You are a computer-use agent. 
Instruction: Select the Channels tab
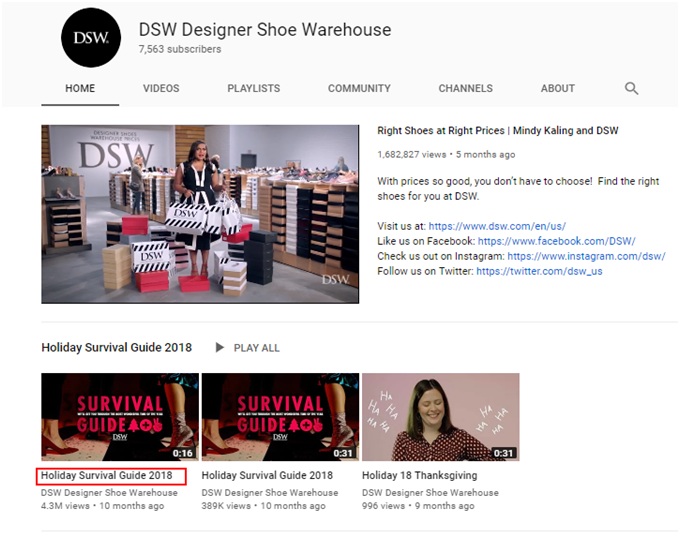click(x=465, y=88)
